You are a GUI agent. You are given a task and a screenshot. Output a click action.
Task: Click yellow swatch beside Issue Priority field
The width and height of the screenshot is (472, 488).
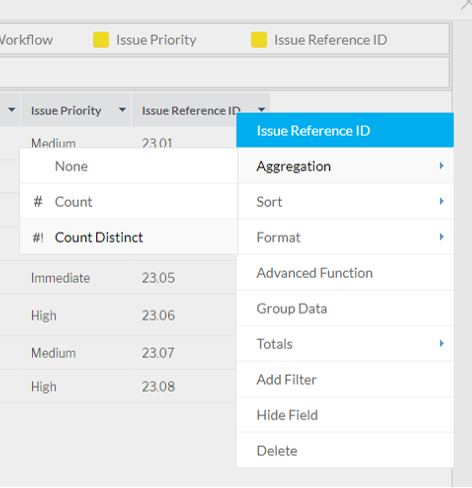tap(101, 40)
